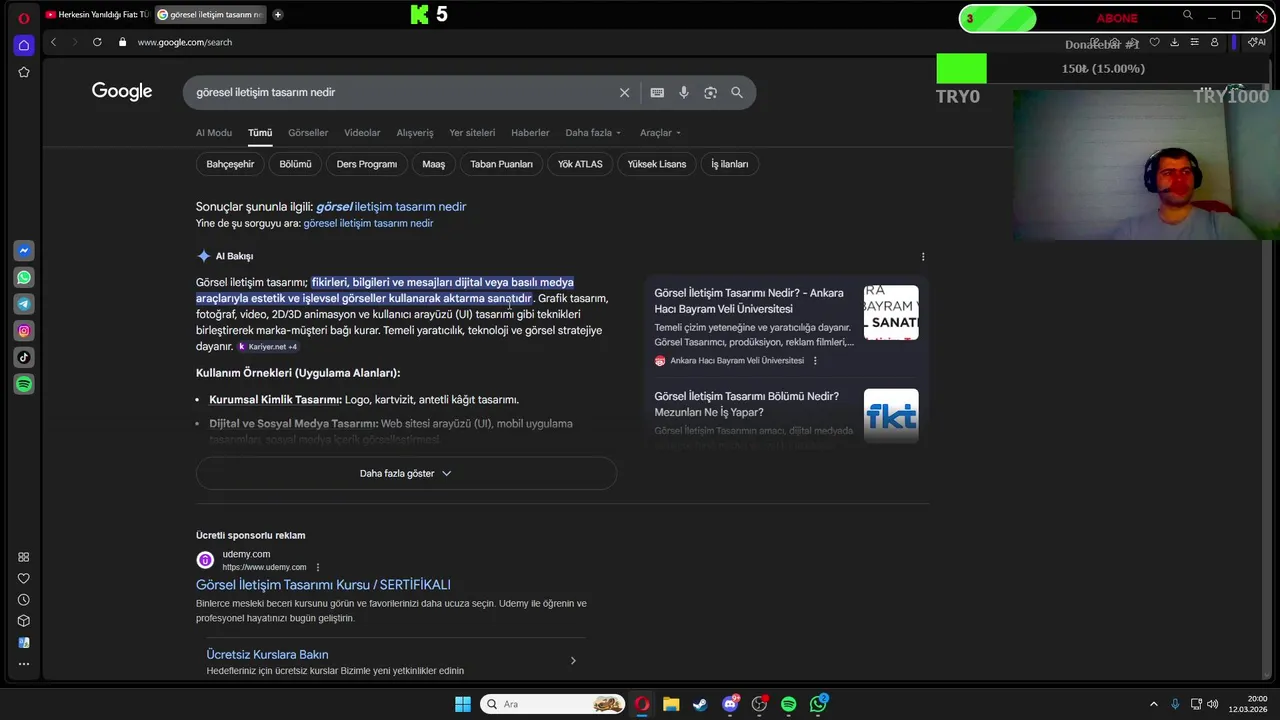Open sidebar three-dot more options
Screen dimensions: 1280x720
24,664
